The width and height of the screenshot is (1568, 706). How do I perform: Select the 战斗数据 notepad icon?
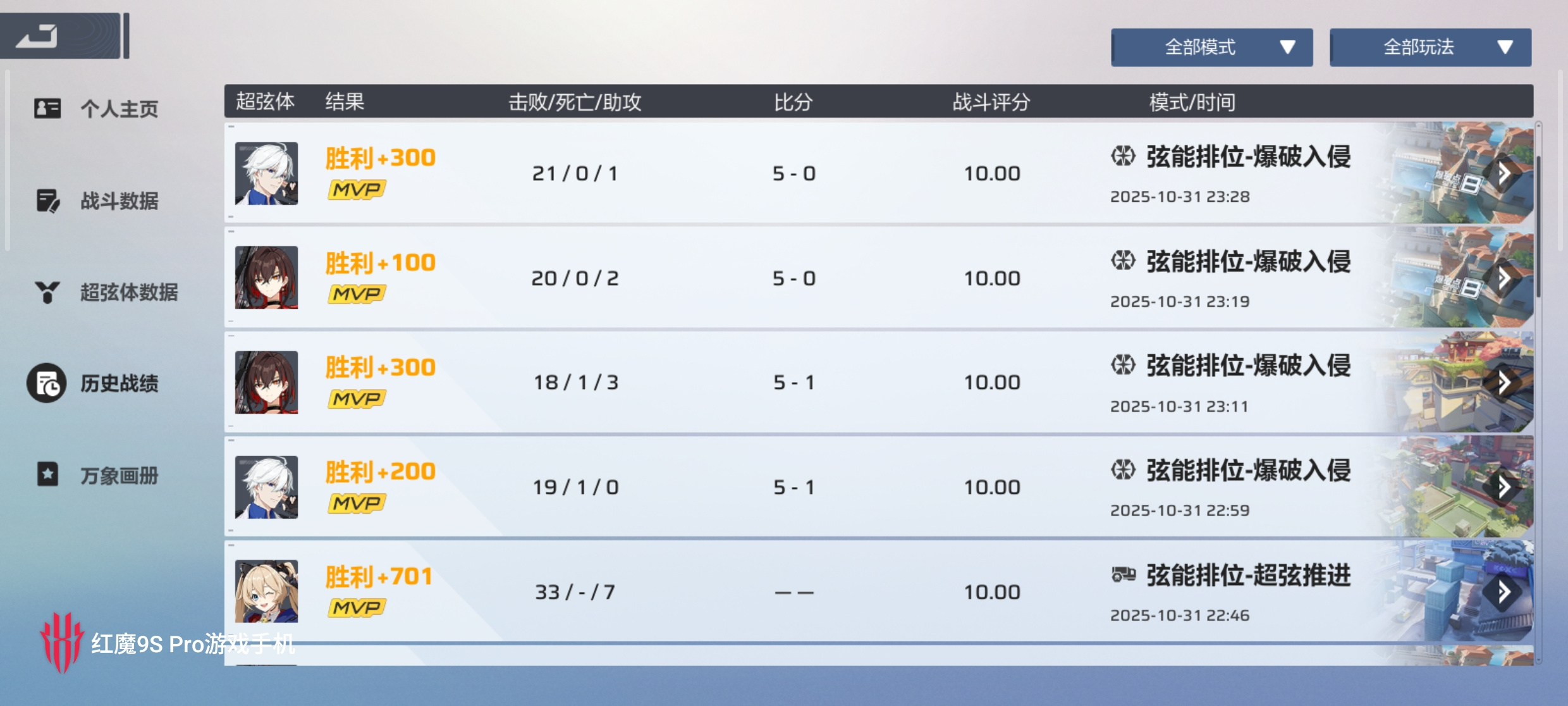click(47, 201)
